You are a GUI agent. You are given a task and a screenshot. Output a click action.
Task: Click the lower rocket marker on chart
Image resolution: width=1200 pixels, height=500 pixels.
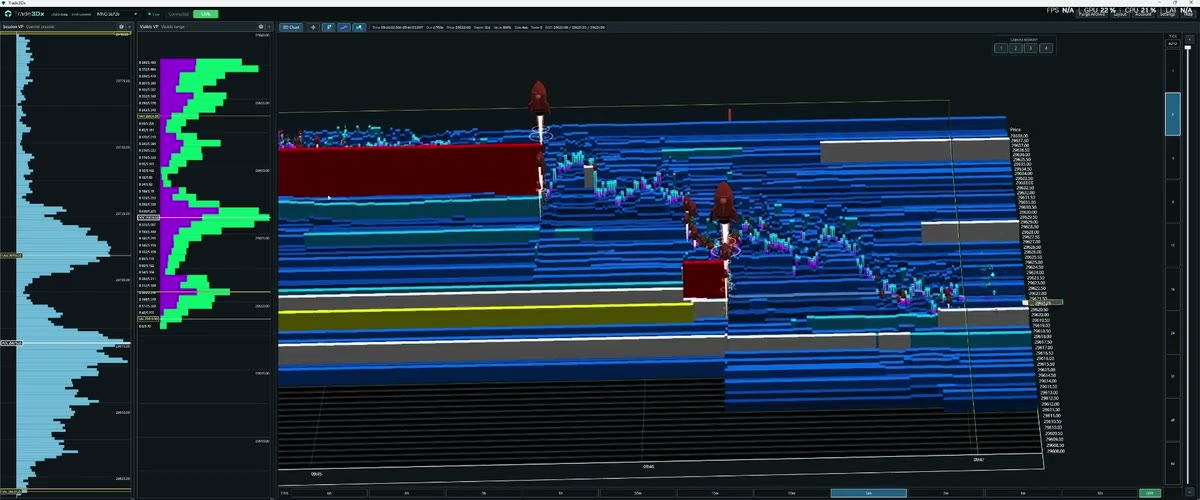click(x=723, y=205)
